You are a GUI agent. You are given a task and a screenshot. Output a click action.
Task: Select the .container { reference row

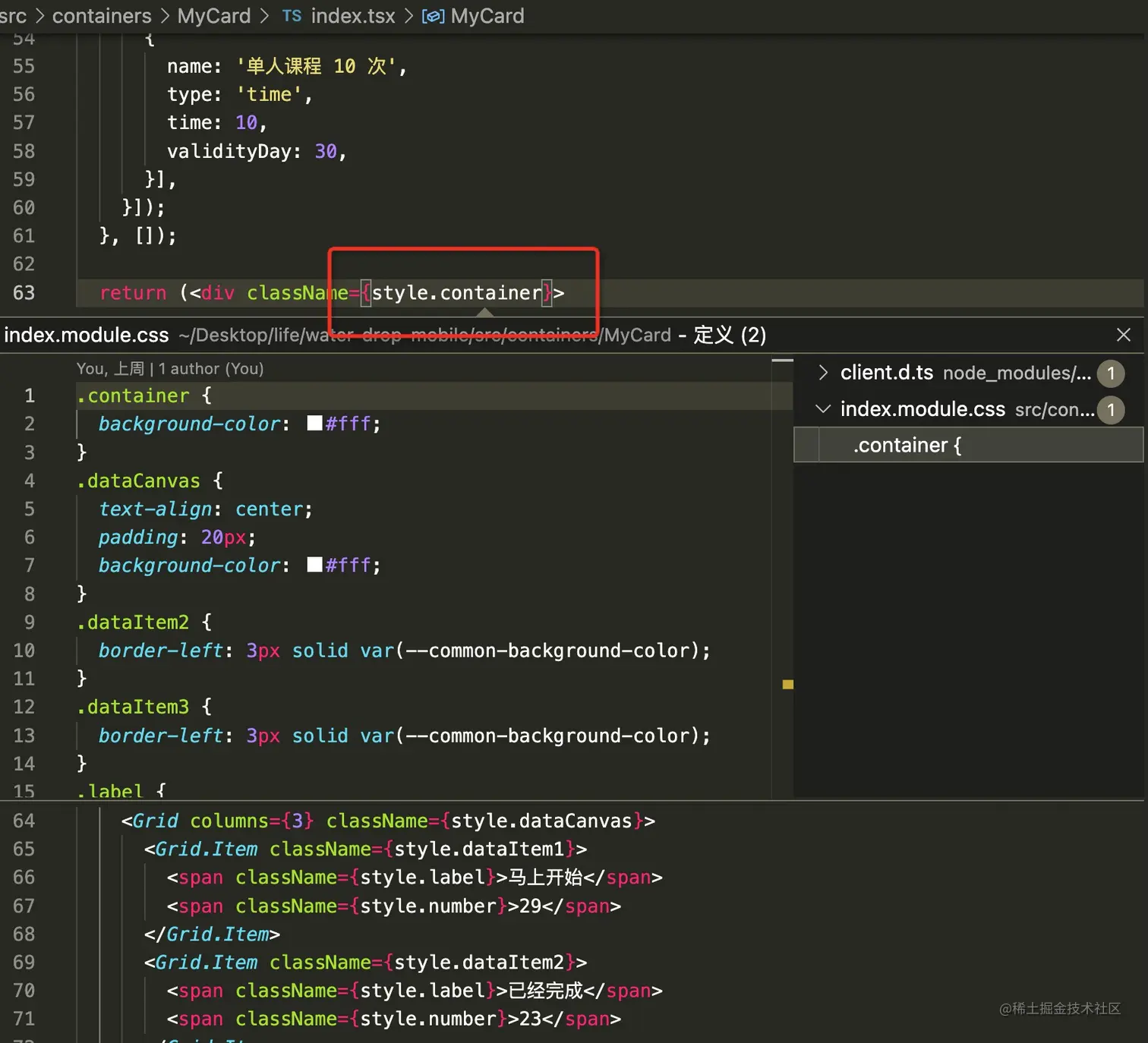pos(968,445)
